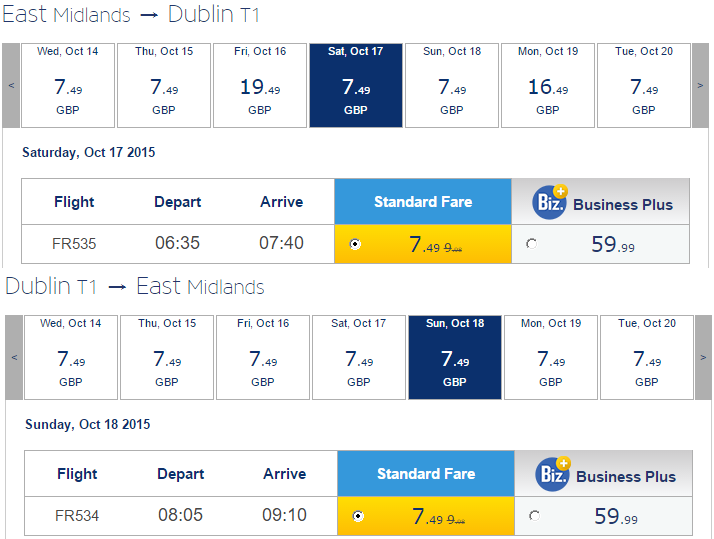Choose Tue, Oct 20 return date
Image resolution: width=714 pixels, height=539 pixels.
pyautogui.click(x=647, y=357)
